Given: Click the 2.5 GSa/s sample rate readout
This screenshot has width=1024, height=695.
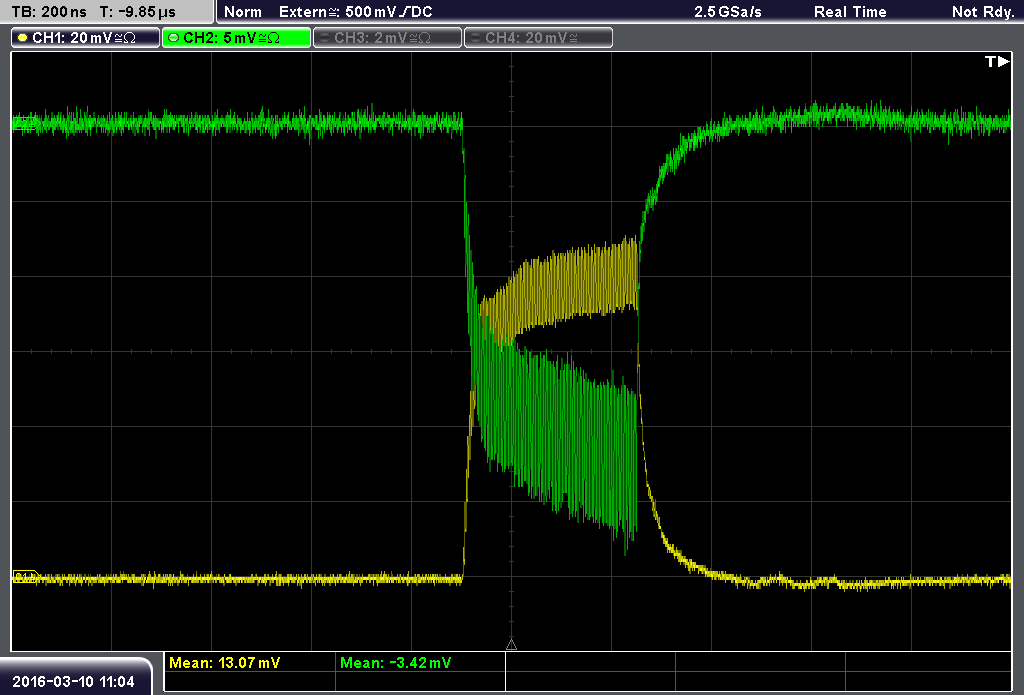Looking at the screenshot, I should 728,12.
